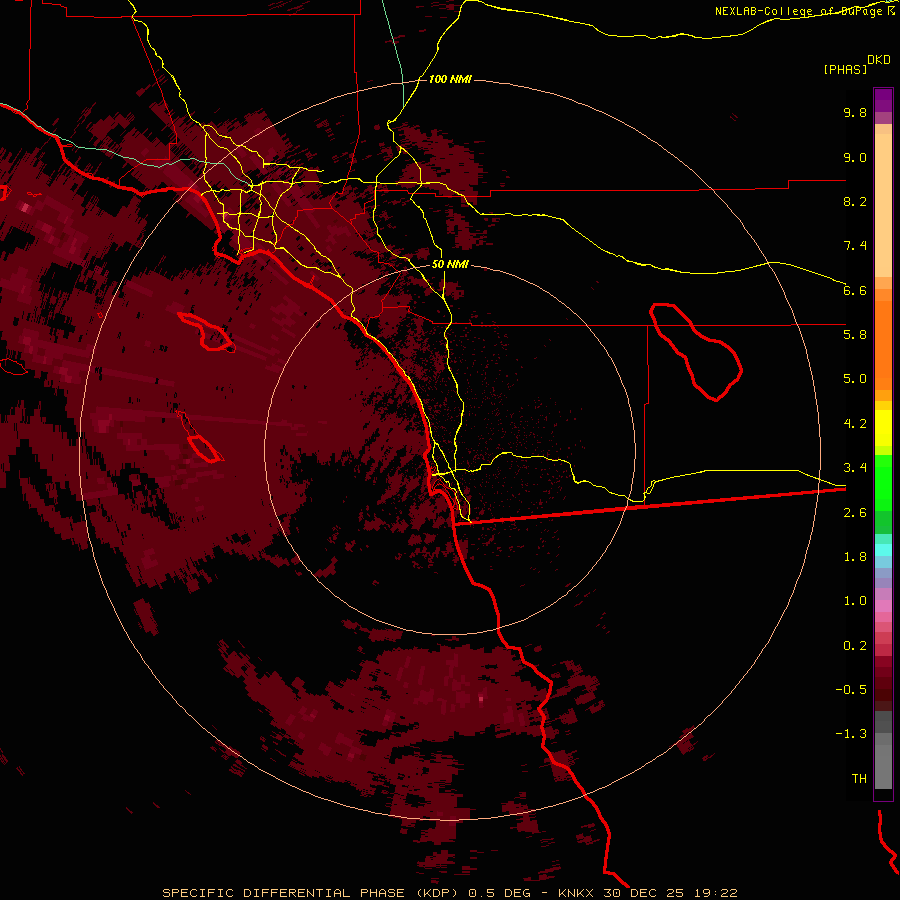
Task: Click the "[PHAS]" unit label
Action: (x=845, y=69)
